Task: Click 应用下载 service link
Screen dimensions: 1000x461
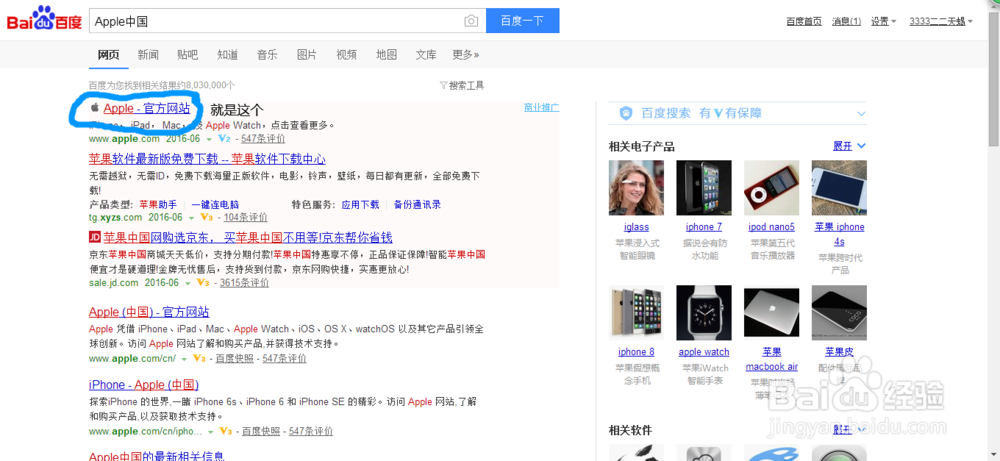Action: 360,205
